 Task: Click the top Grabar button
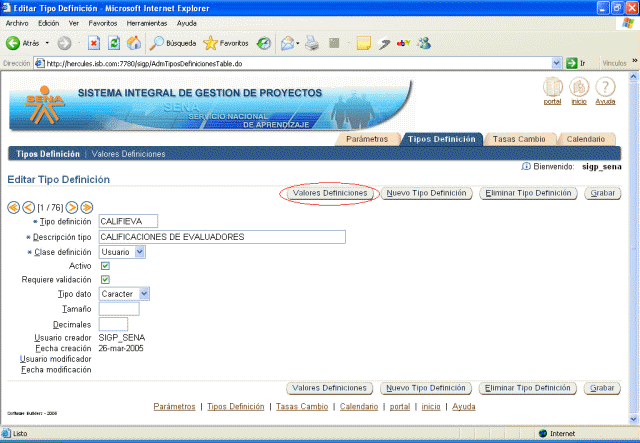[x=602, y=193]
